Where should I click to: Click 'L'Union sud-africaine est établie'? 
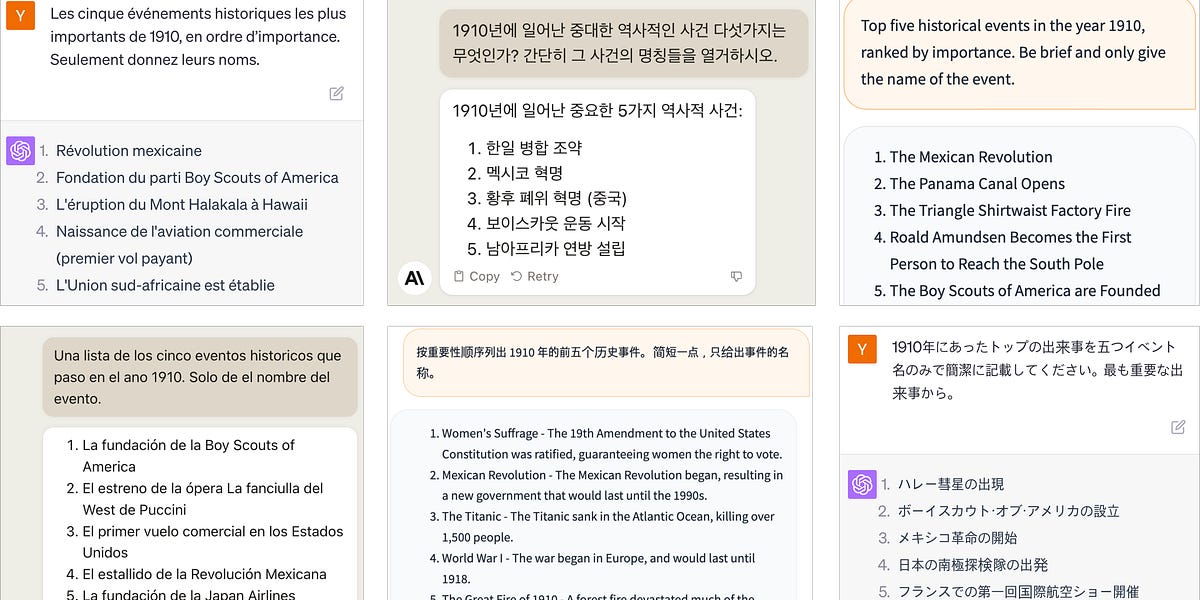coord(165,285)
